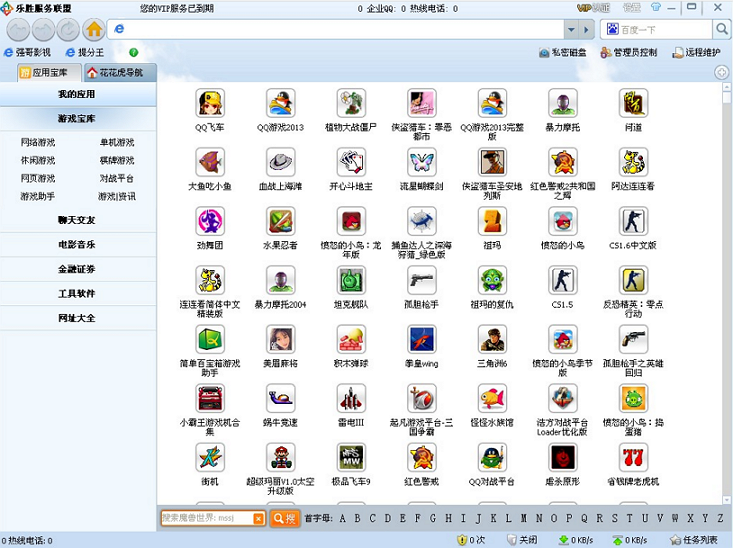The width and height of the screenshot is (733, 548).
Task: Expand the 金融证券 category
Action: click(77, 269)
